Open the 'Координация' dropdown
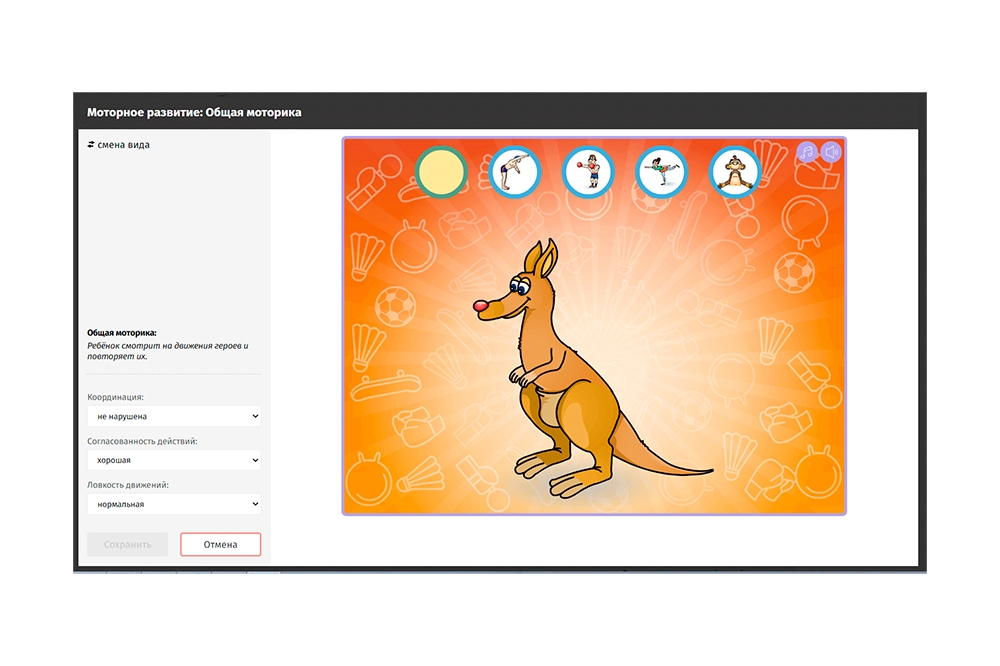The height and width of the screenshot is (666, 1000). 173,416
